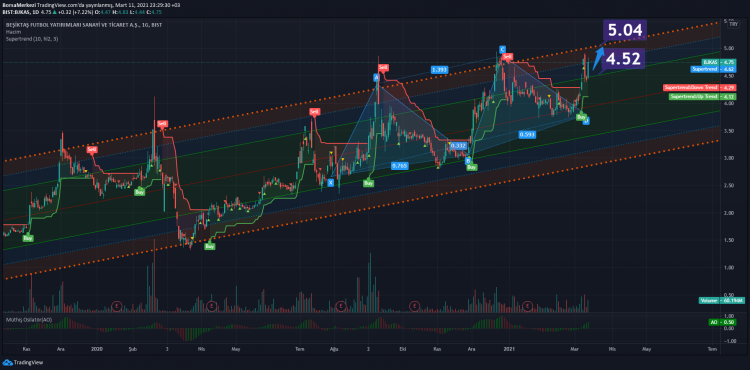Click the earnings E marker nearest 2021

click(528, 305)
